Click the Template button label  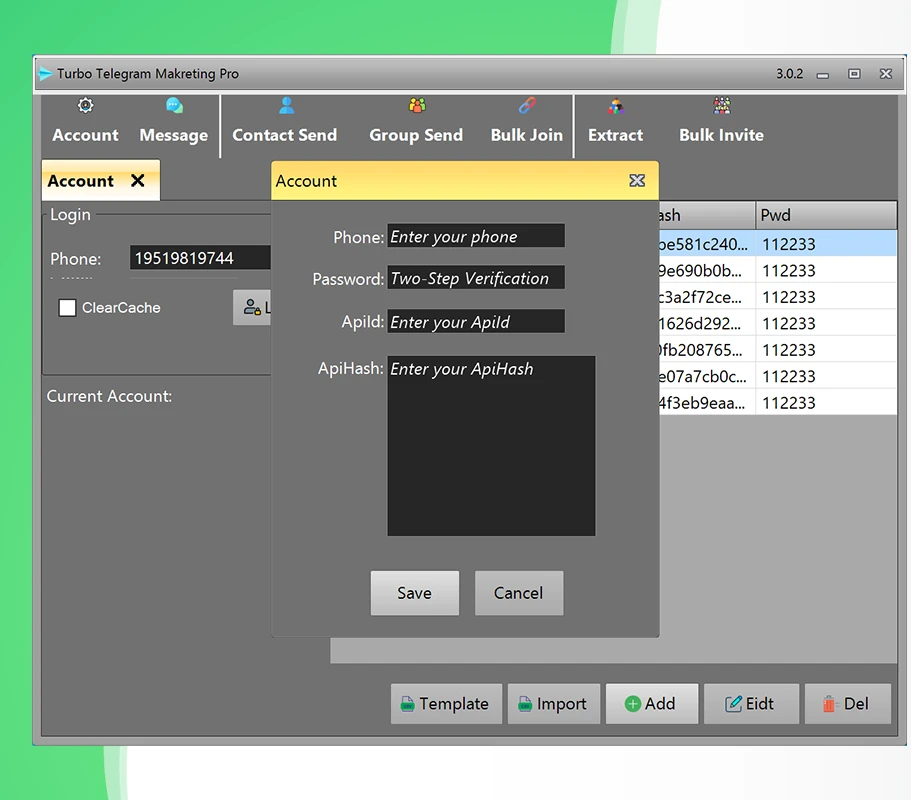pos(454,704)
